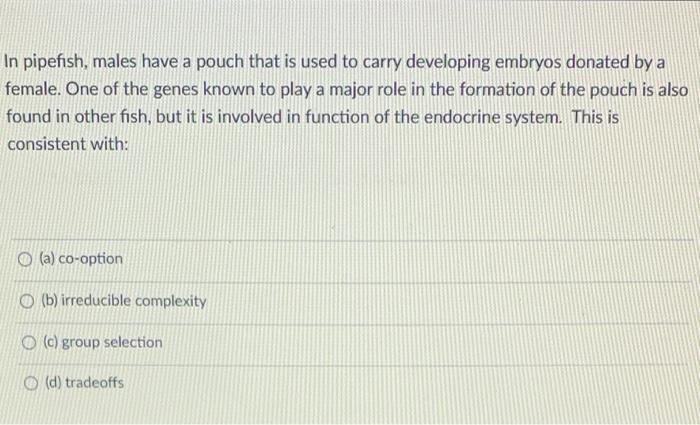Click the '(c) group selection' label text
This screenshot has height=425, width=700.
click(103, 342)
